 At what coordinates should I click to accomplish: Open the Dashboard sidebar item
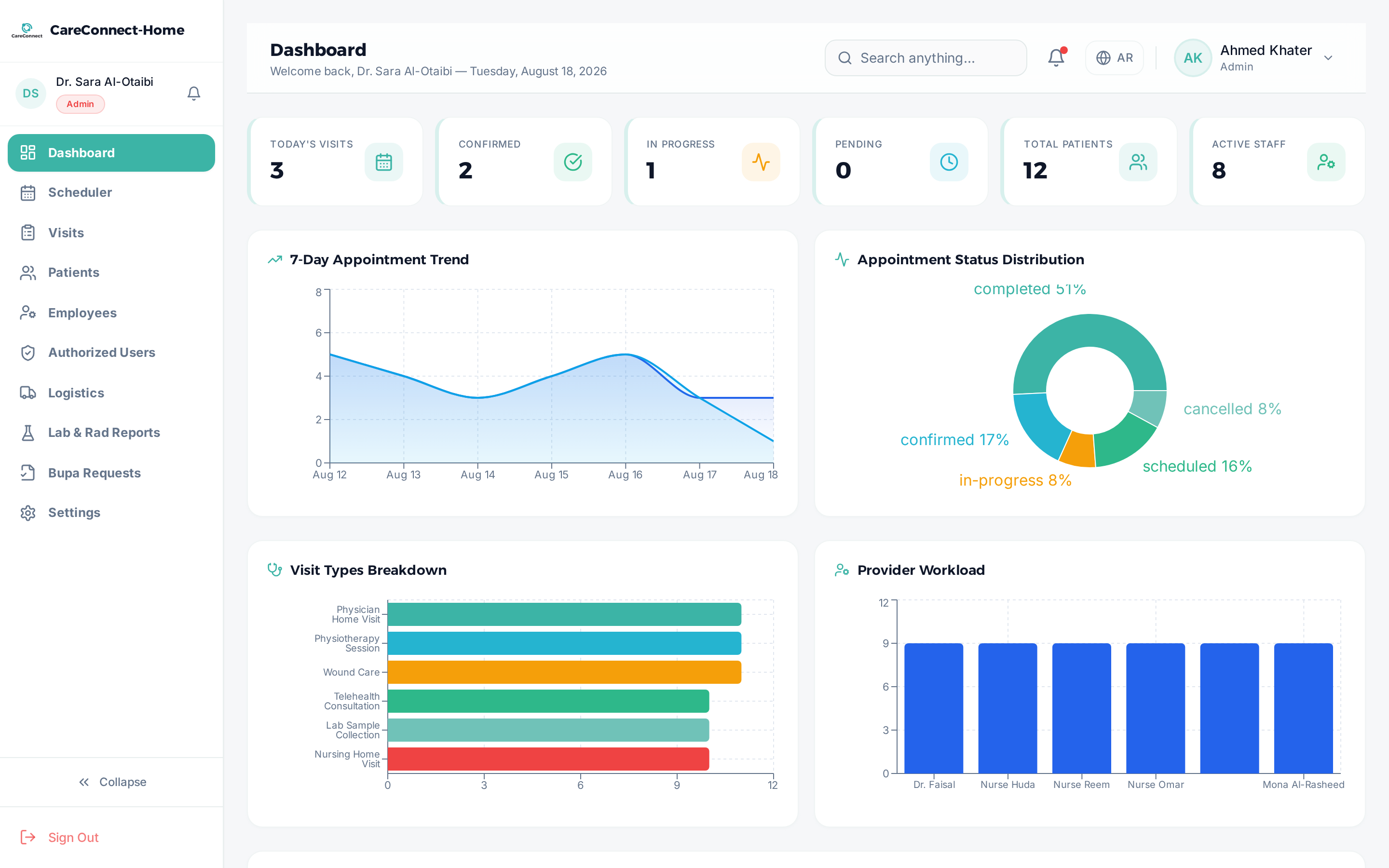click(111, 153)
